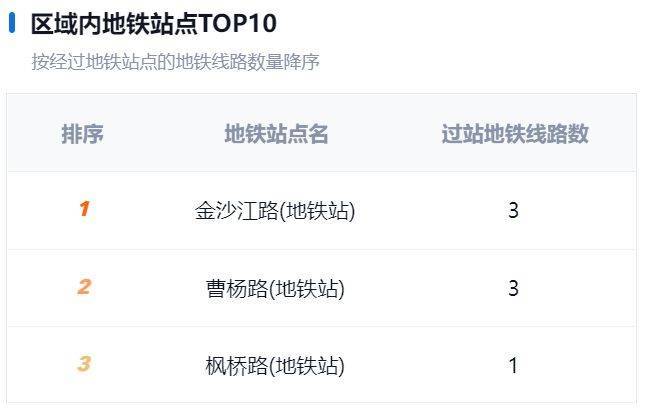Click the rank 2 number badge
The width and height of the screenshot is (659, 410).
84,288
